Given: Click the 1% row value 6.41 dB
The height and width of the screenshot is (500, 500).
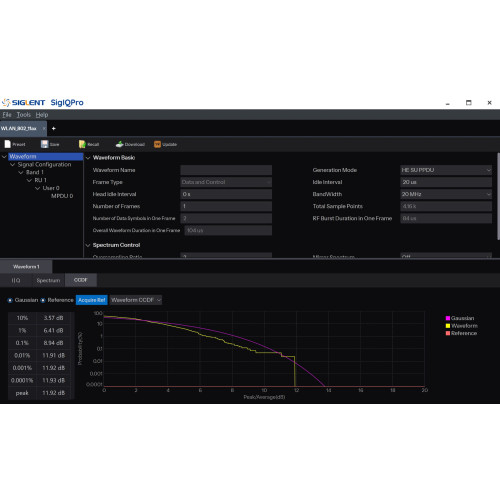Looking at the screenshot, I should (x=53, y=330).
